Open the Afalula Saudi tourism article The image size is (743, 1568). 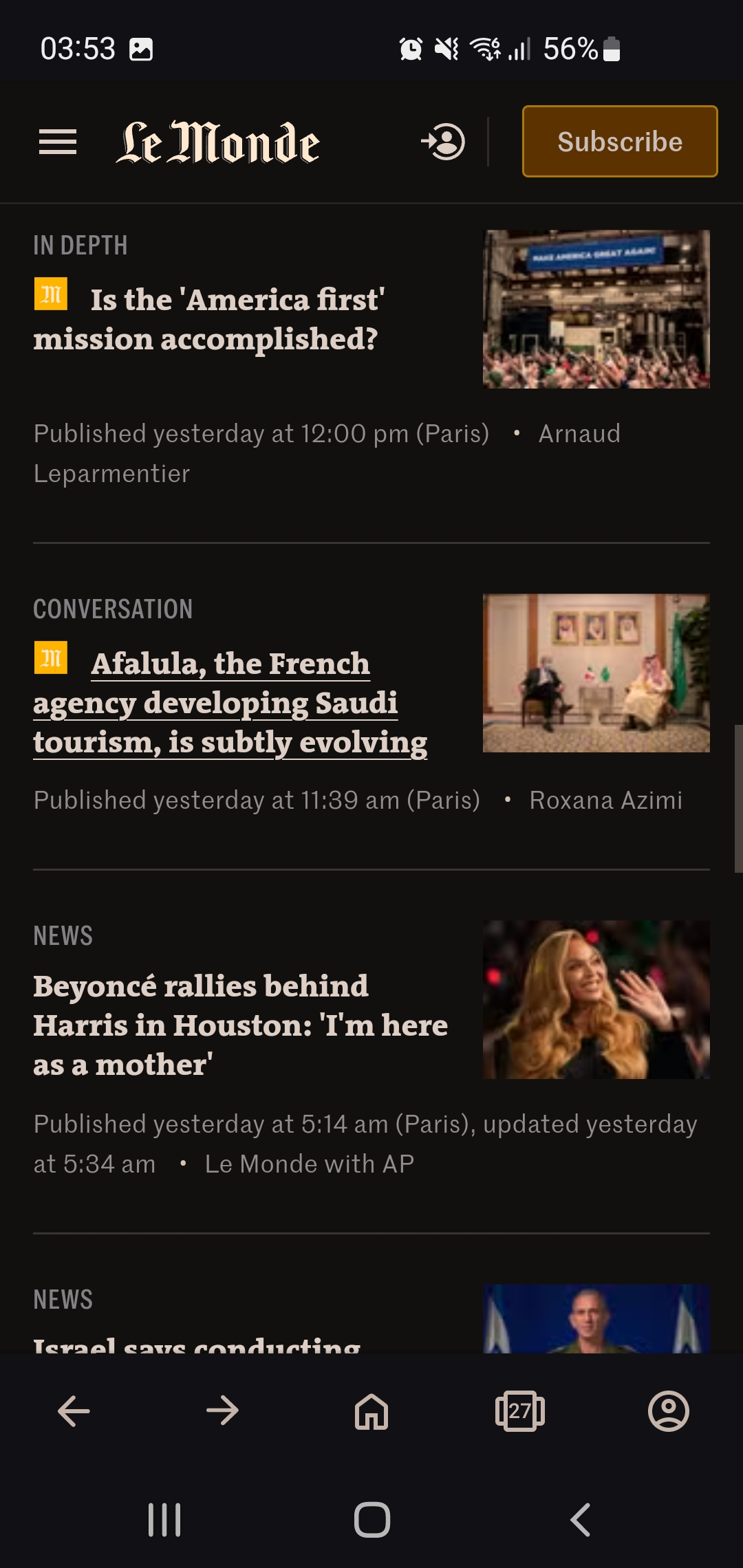(230, 703)
